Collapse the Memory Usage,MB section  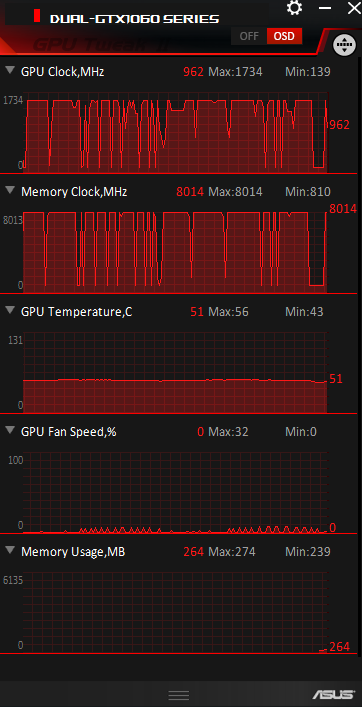10,551
